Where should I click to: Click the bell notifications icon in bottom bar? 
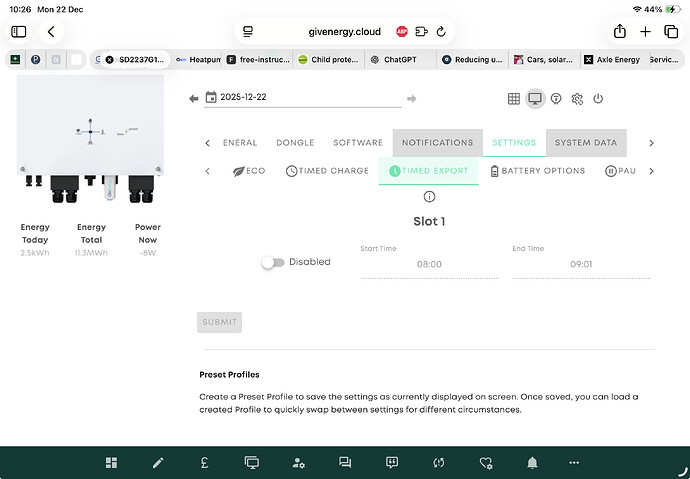[x=532, y=463]
